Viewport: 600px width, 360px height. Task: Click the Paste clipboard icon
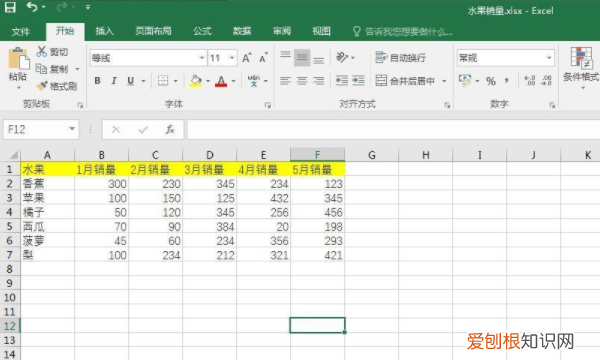coord(18,59)
